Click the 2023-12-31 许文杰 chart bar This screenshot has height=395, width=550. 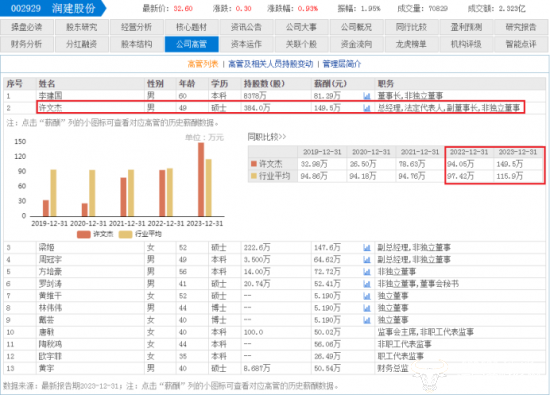click(x=201, y=180)
